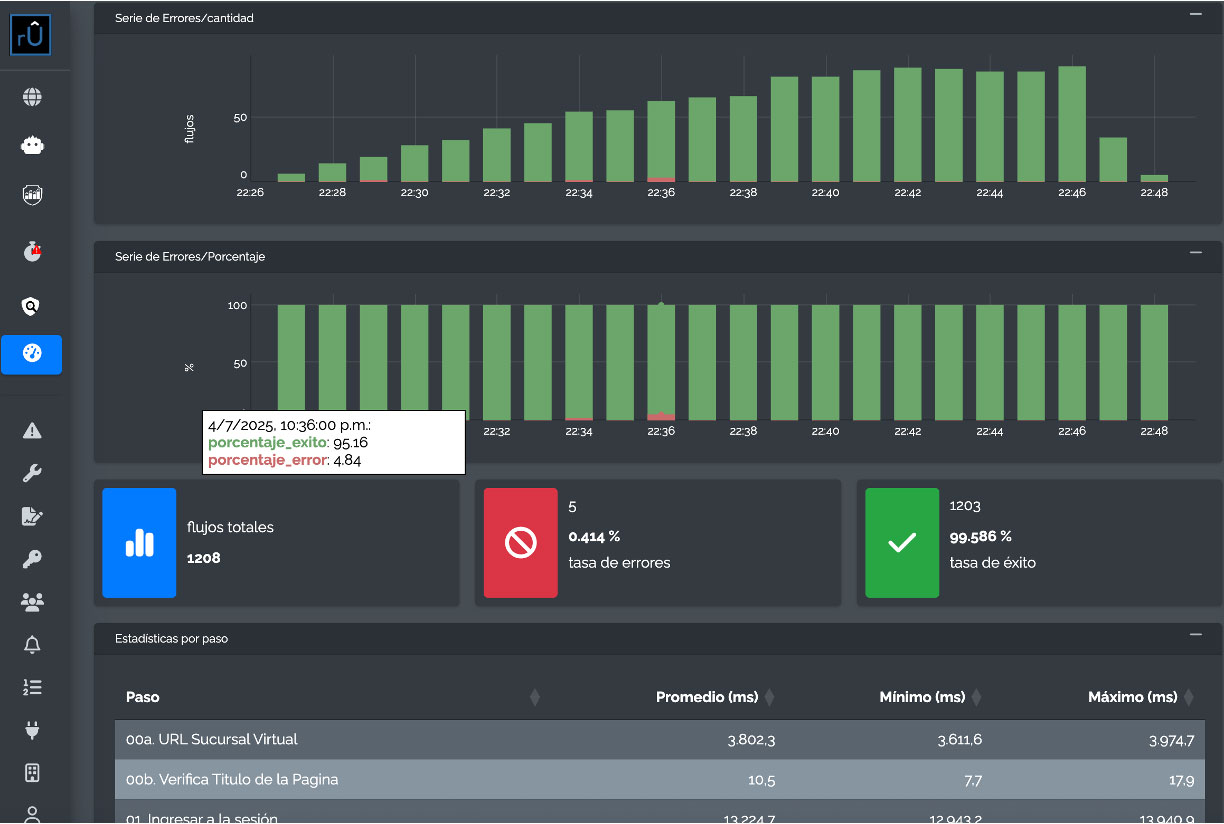
Task: Minimize the Estadísticas por paso panel
Action: pyautogui.click(x=1195, y=635)
